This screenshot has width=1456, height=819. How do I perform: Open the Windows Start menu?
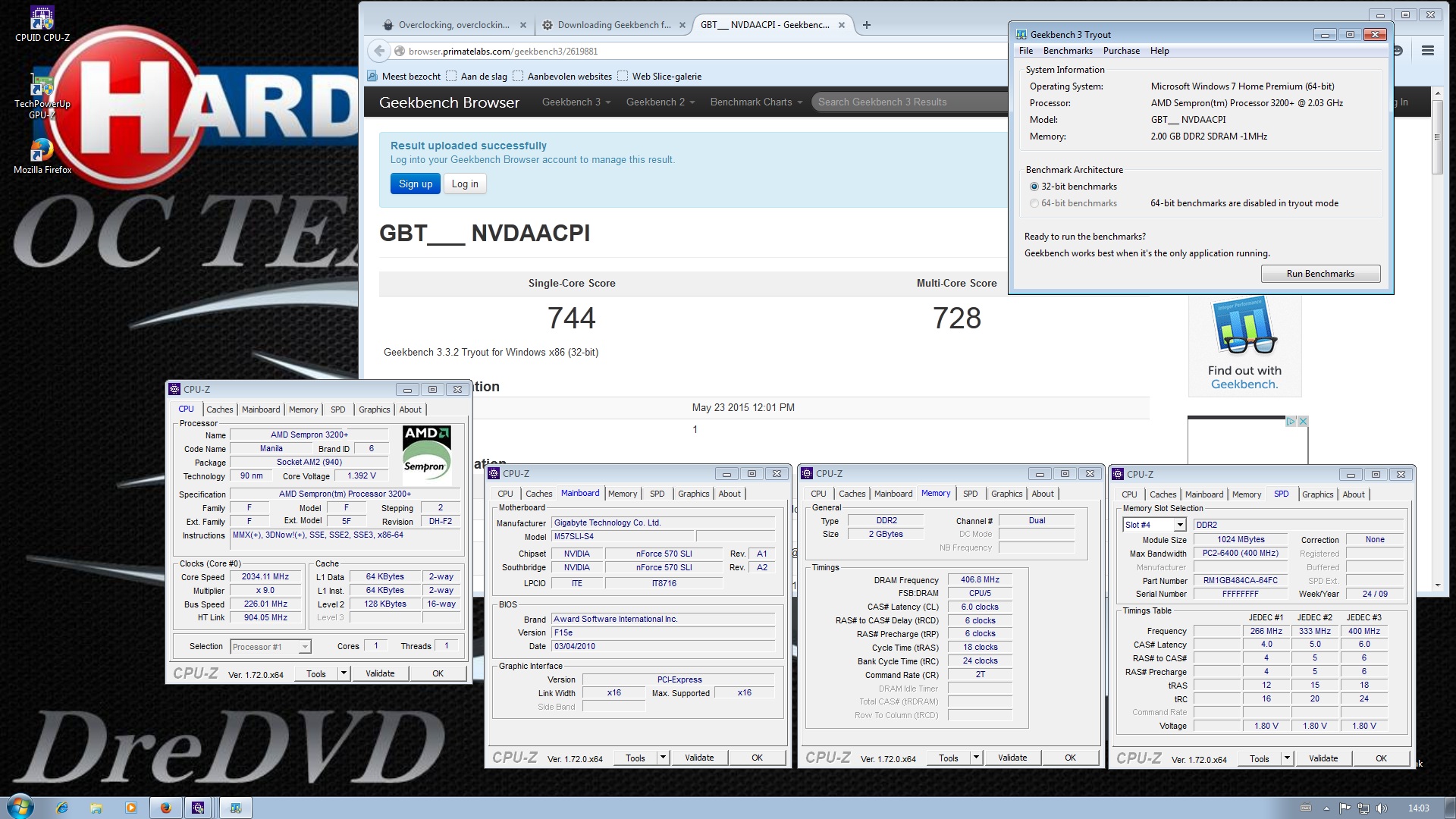click(20, 807)
